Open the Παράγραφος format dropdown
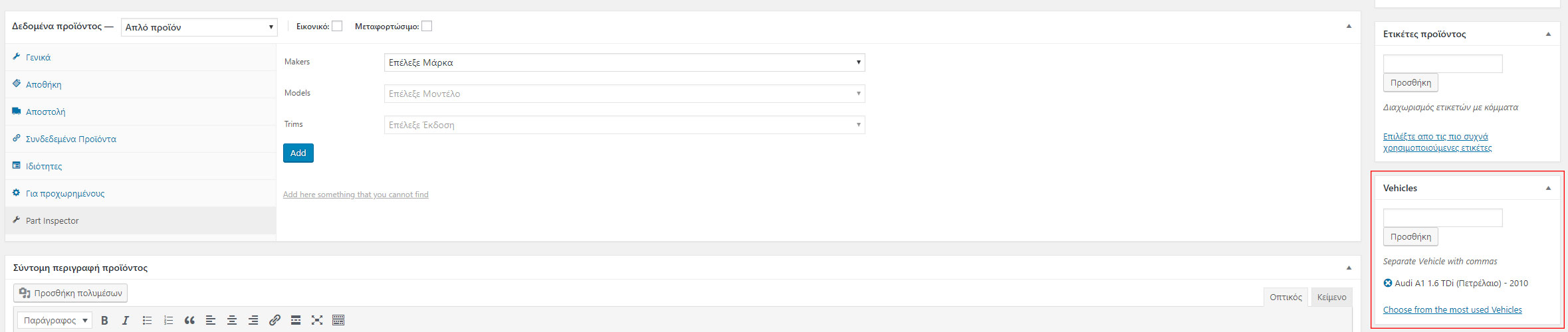1568x332 pixels. coord(55,321)
